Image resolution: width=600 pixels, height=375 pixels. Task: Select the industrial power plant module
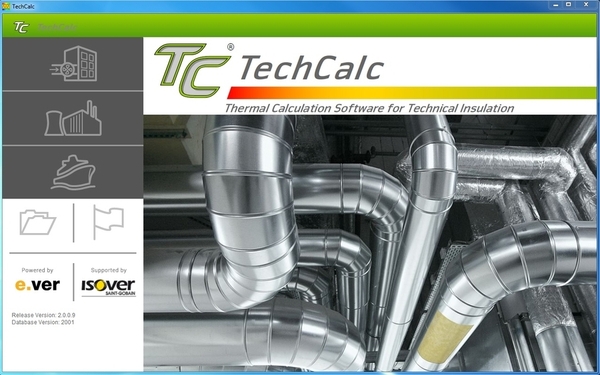(x=73, y=118)
